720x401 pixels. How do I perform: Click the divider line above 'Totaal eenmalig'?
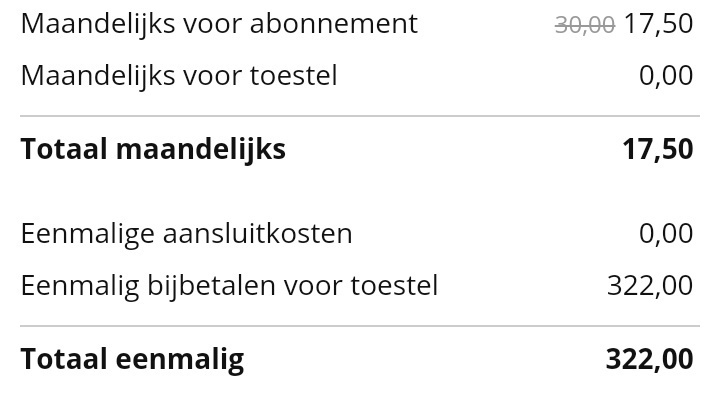(360, 326)
